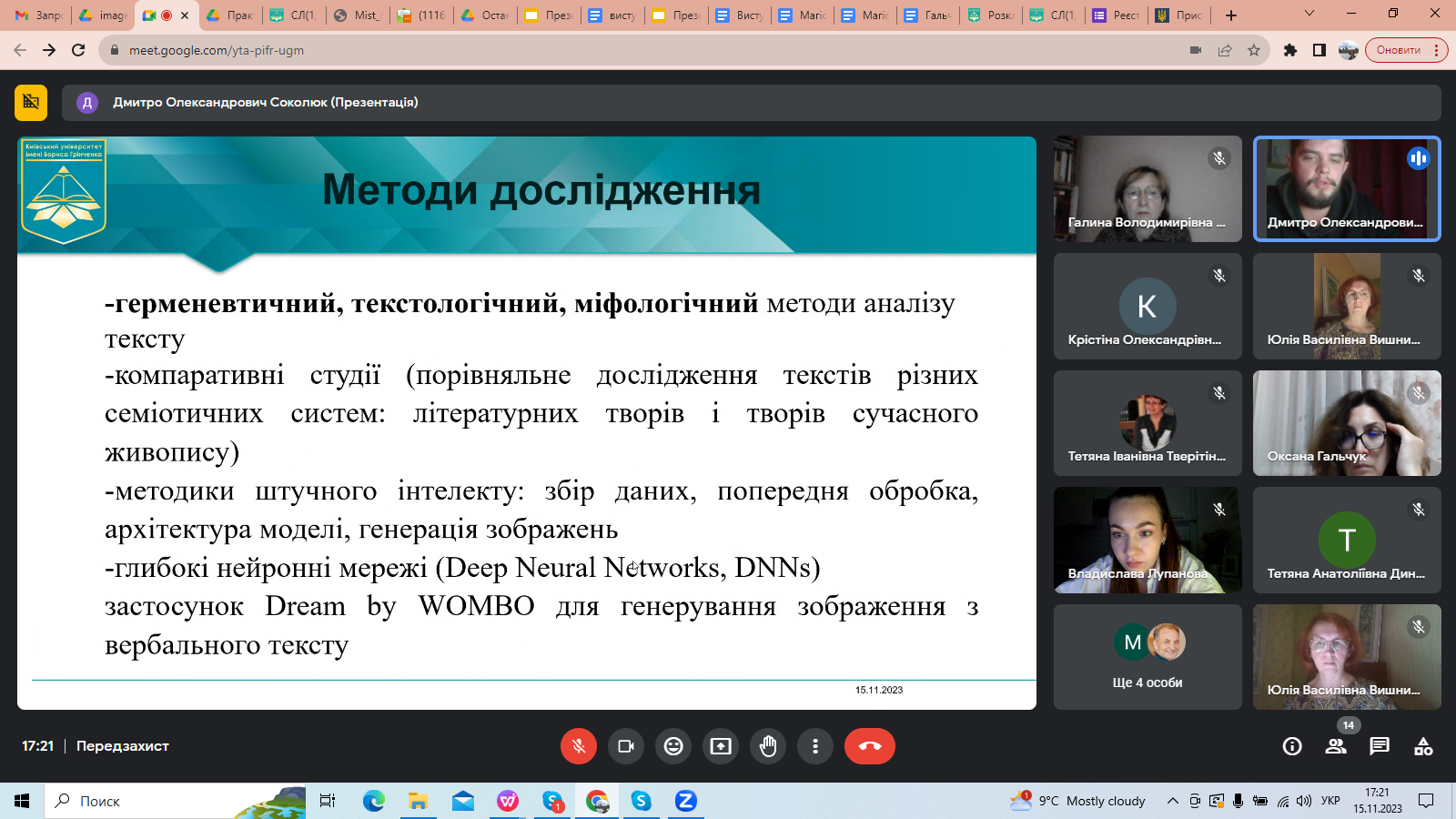
Task: Open the activities icon
Action: [1423, 746]
